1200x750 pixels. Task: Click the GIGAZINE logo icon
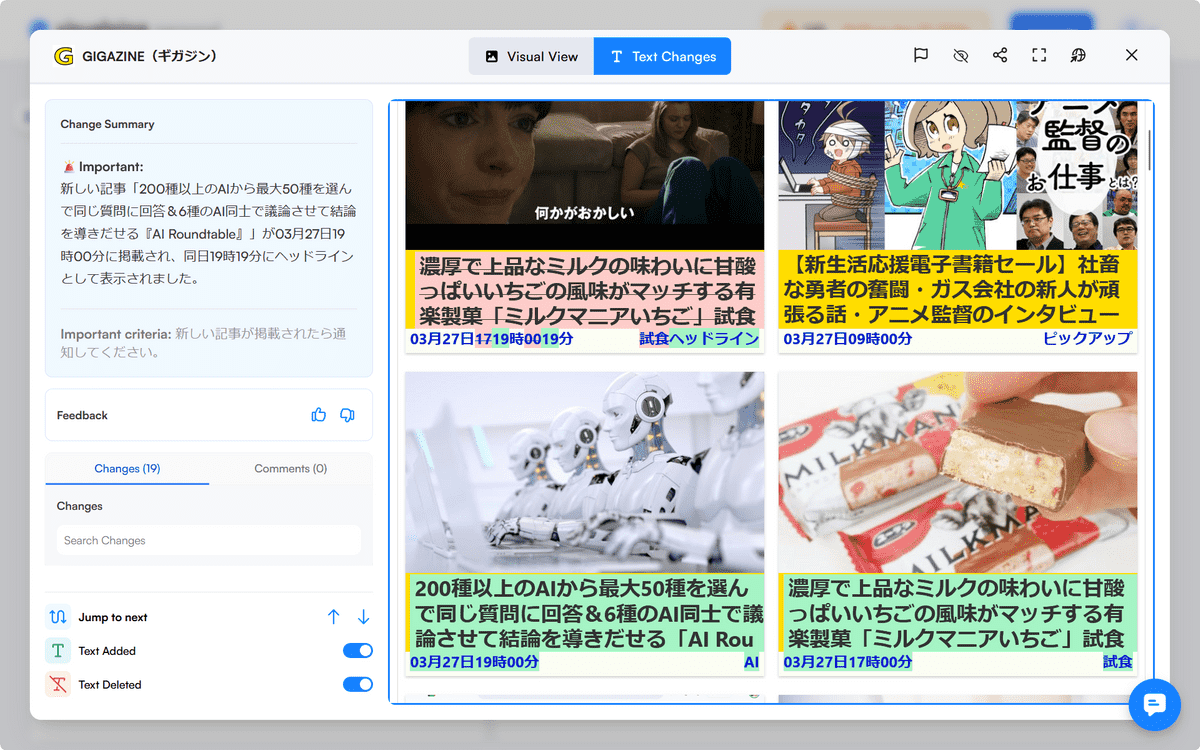tap(62, 56)
